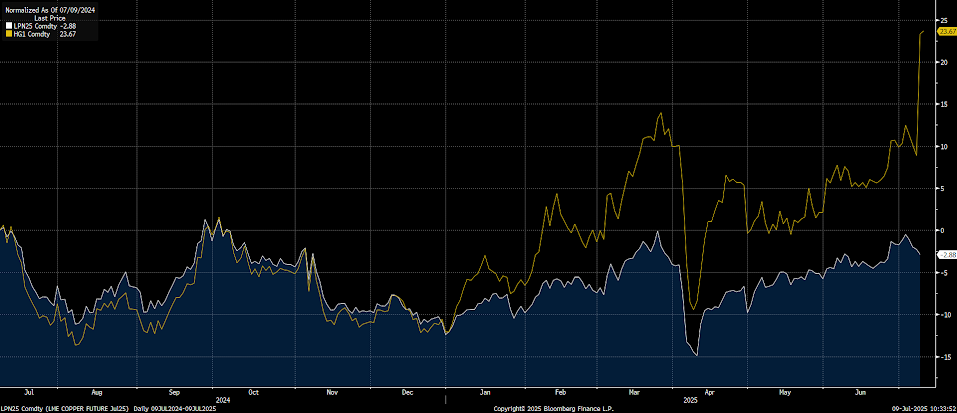Image resolution: width=957 pixels, height=413 pixels.
Task: Click the Dec month label
Action: [408, 393]
